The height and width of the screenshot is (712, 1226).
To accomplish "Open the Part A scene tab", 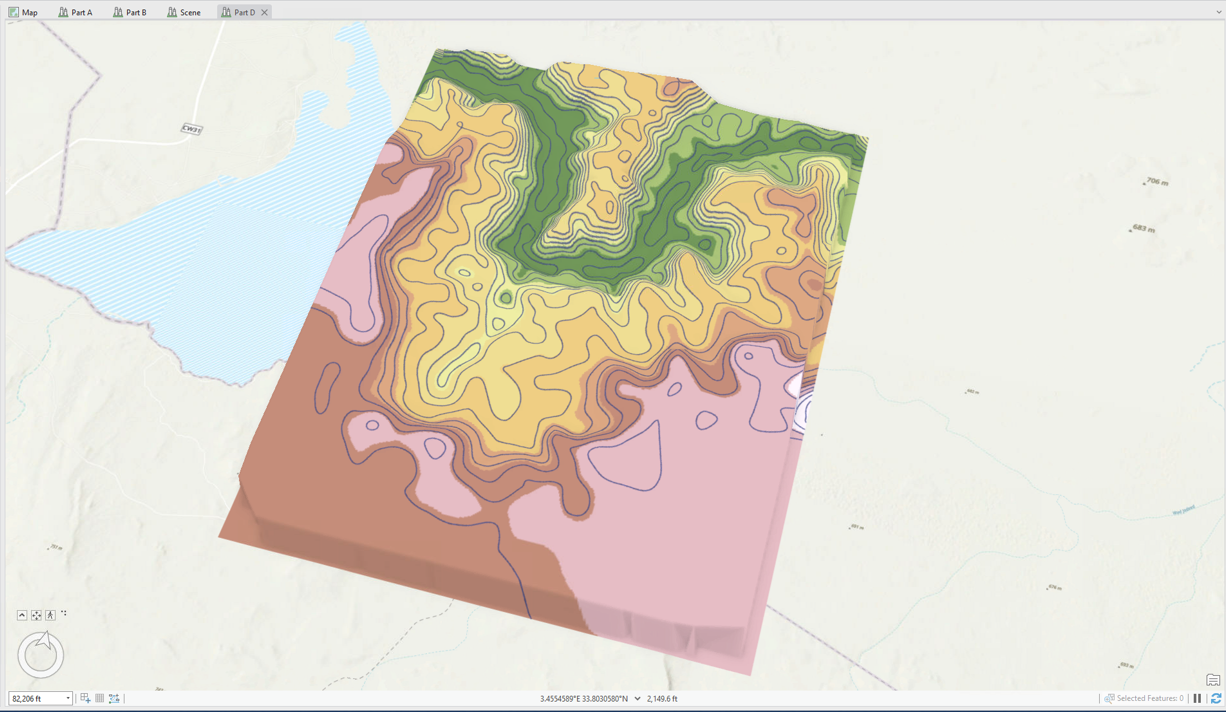I will [75, 12].
